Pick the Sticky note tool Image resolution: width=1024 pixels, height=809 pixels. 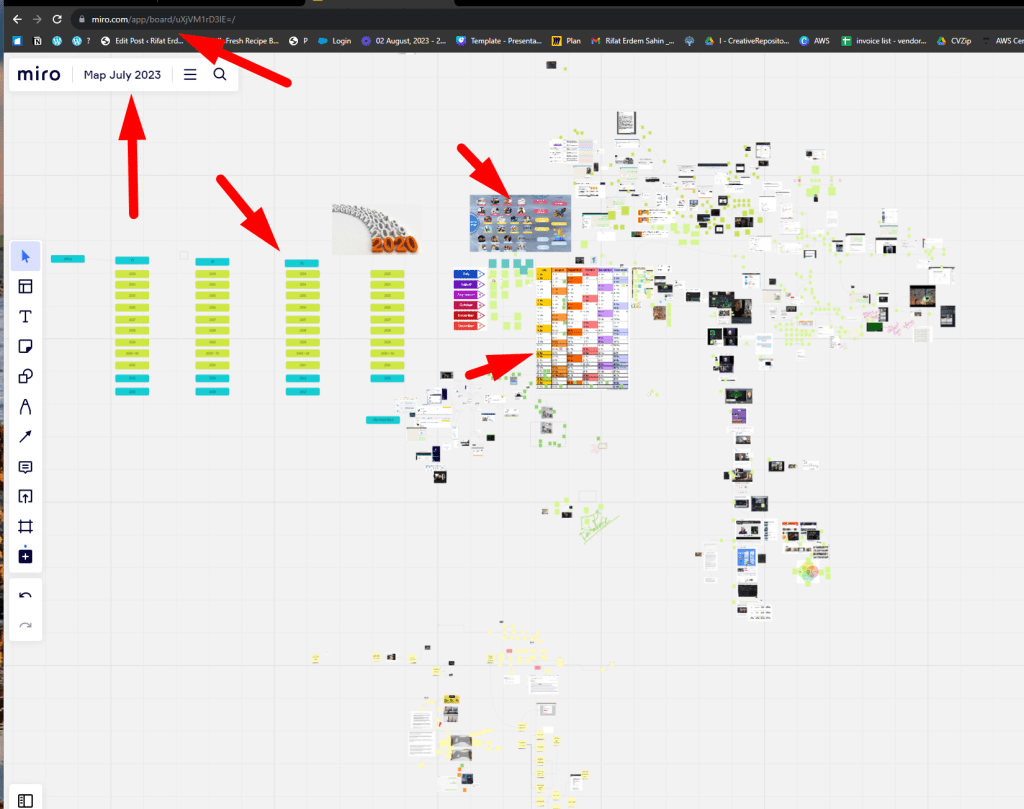(x=25, y=346)
